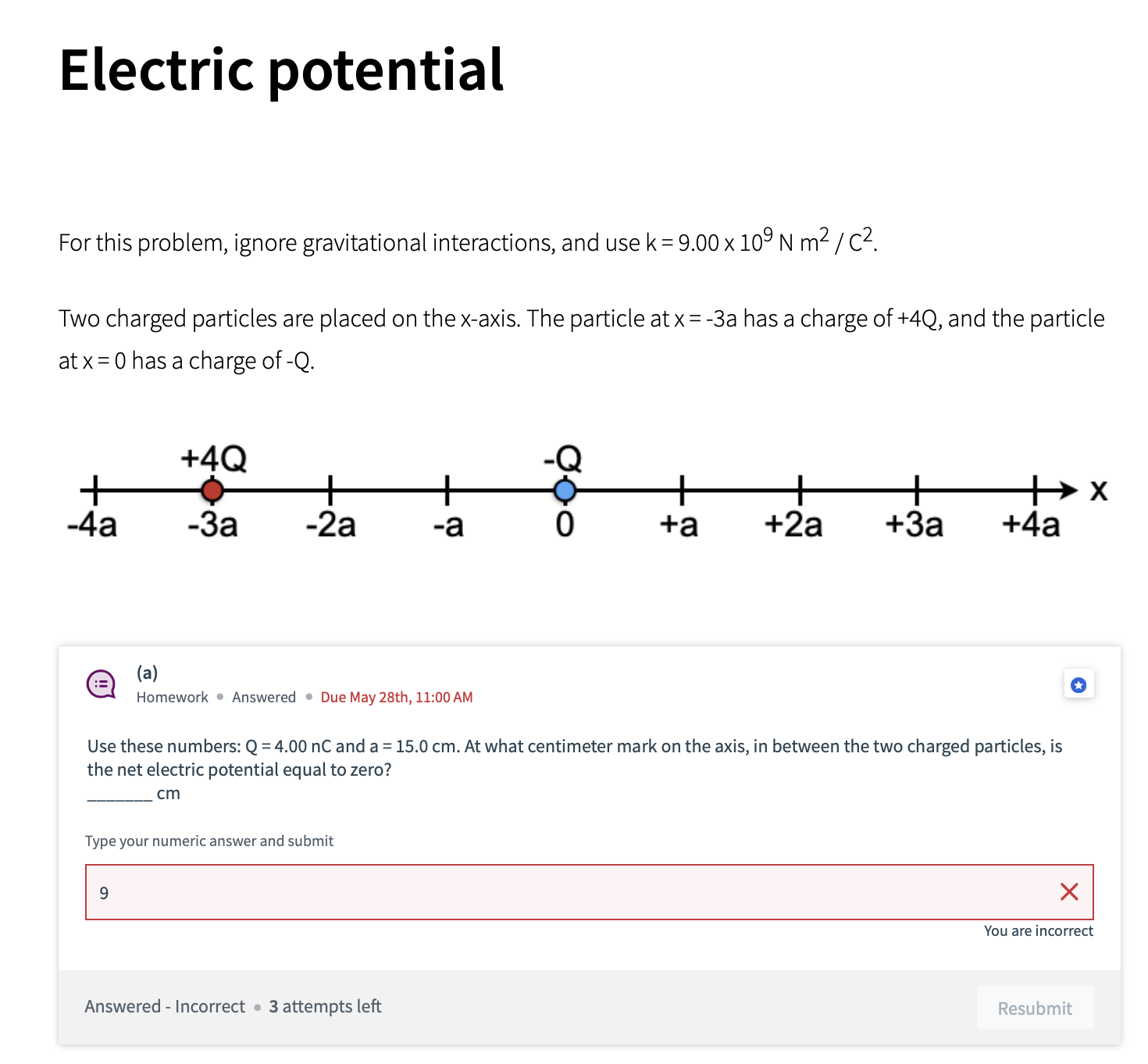Click the red X in the answer box
Screen dimensions: 1148x1064
pyautogui.click(x=1069, y=892)
